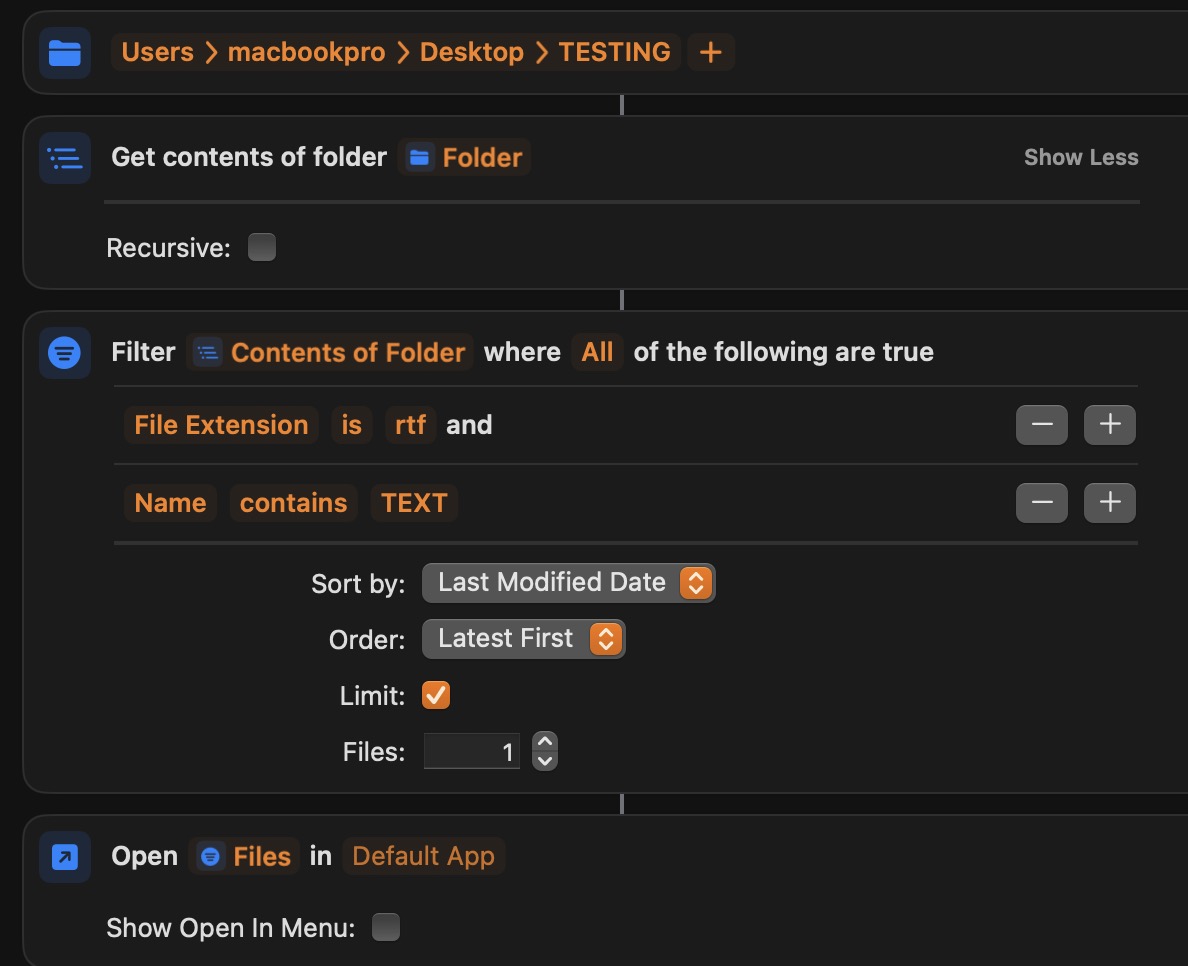Click the blue folder action icon
1188x966 pixels.
pos(65,53)
